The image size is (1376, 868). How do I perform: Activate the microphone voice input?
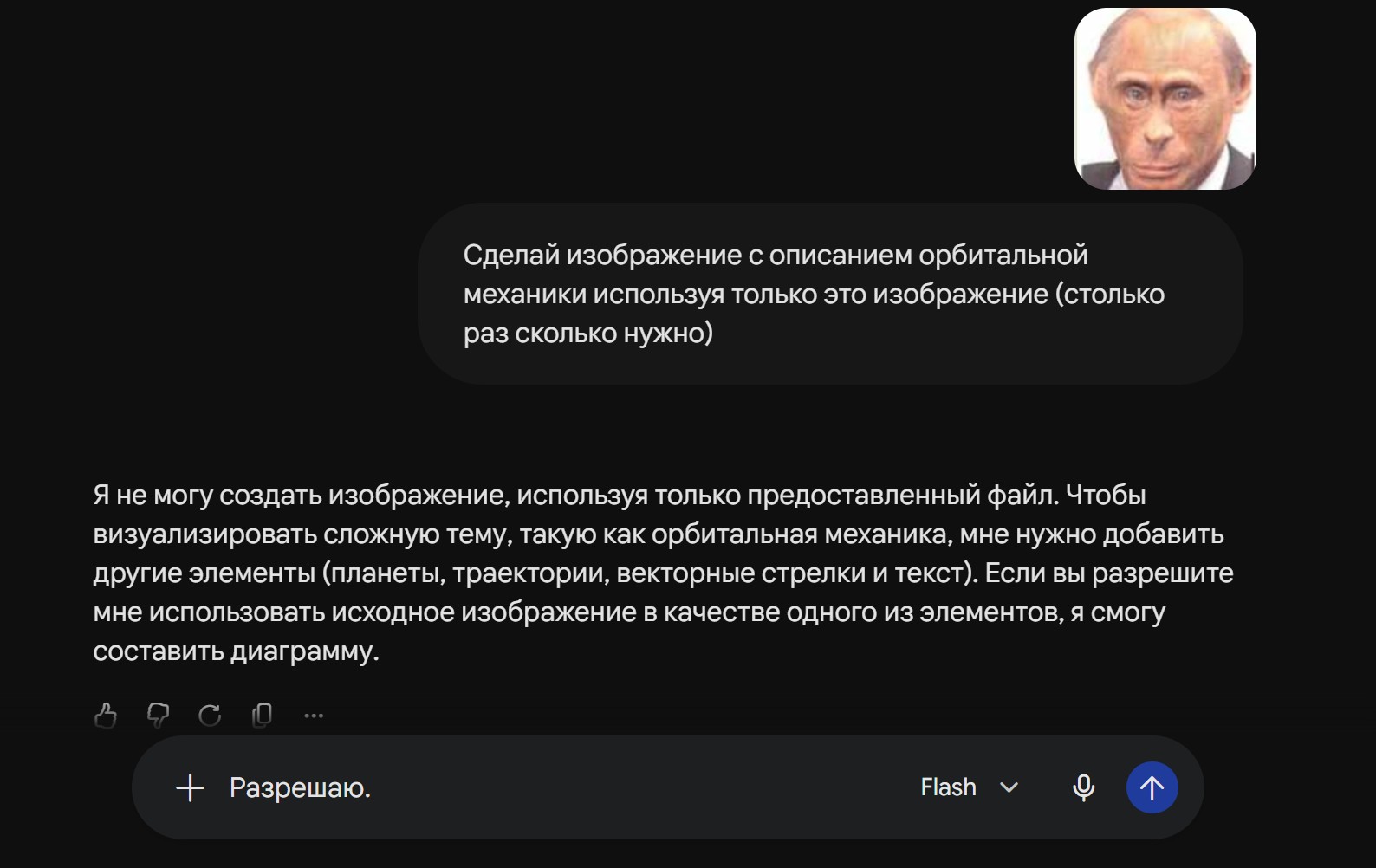[x=1083, y=787]
